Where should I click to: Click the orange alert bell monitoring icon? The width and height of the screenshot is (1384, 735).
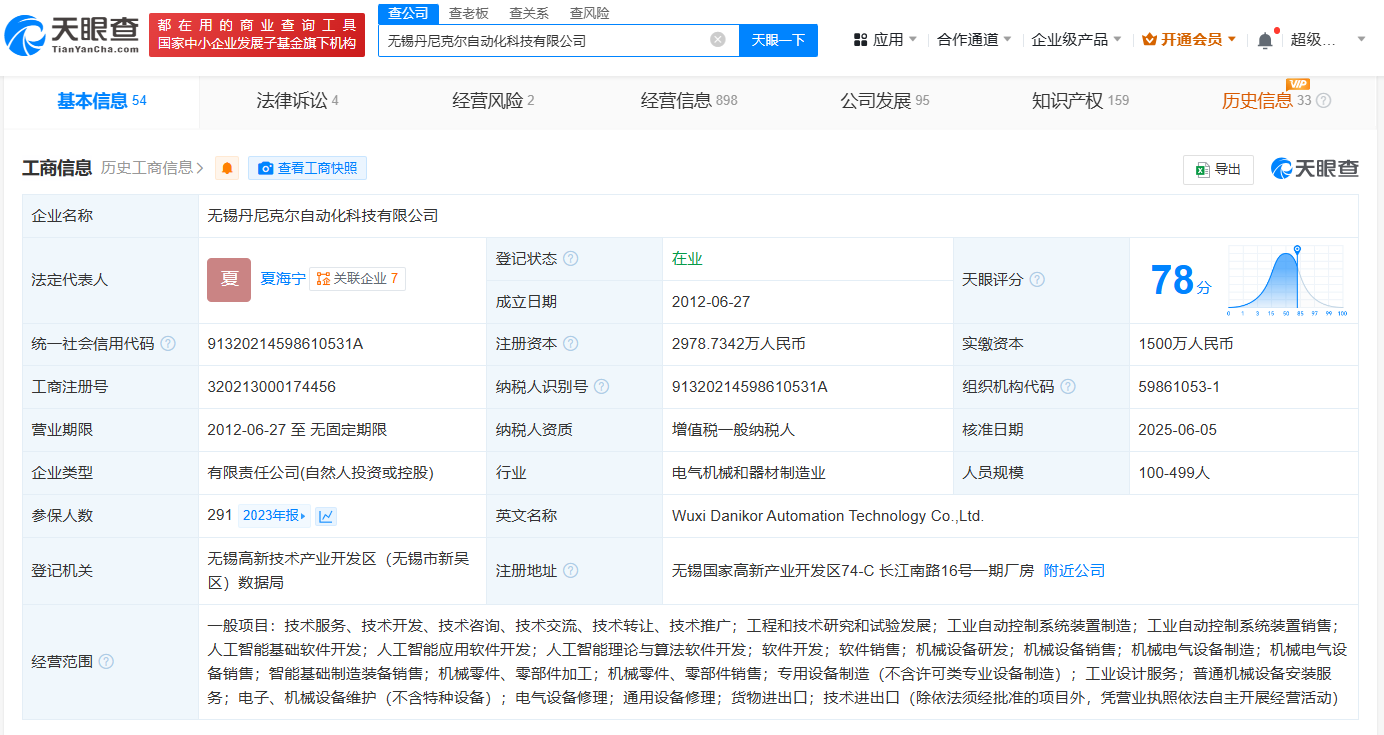(x=228, y=168)
